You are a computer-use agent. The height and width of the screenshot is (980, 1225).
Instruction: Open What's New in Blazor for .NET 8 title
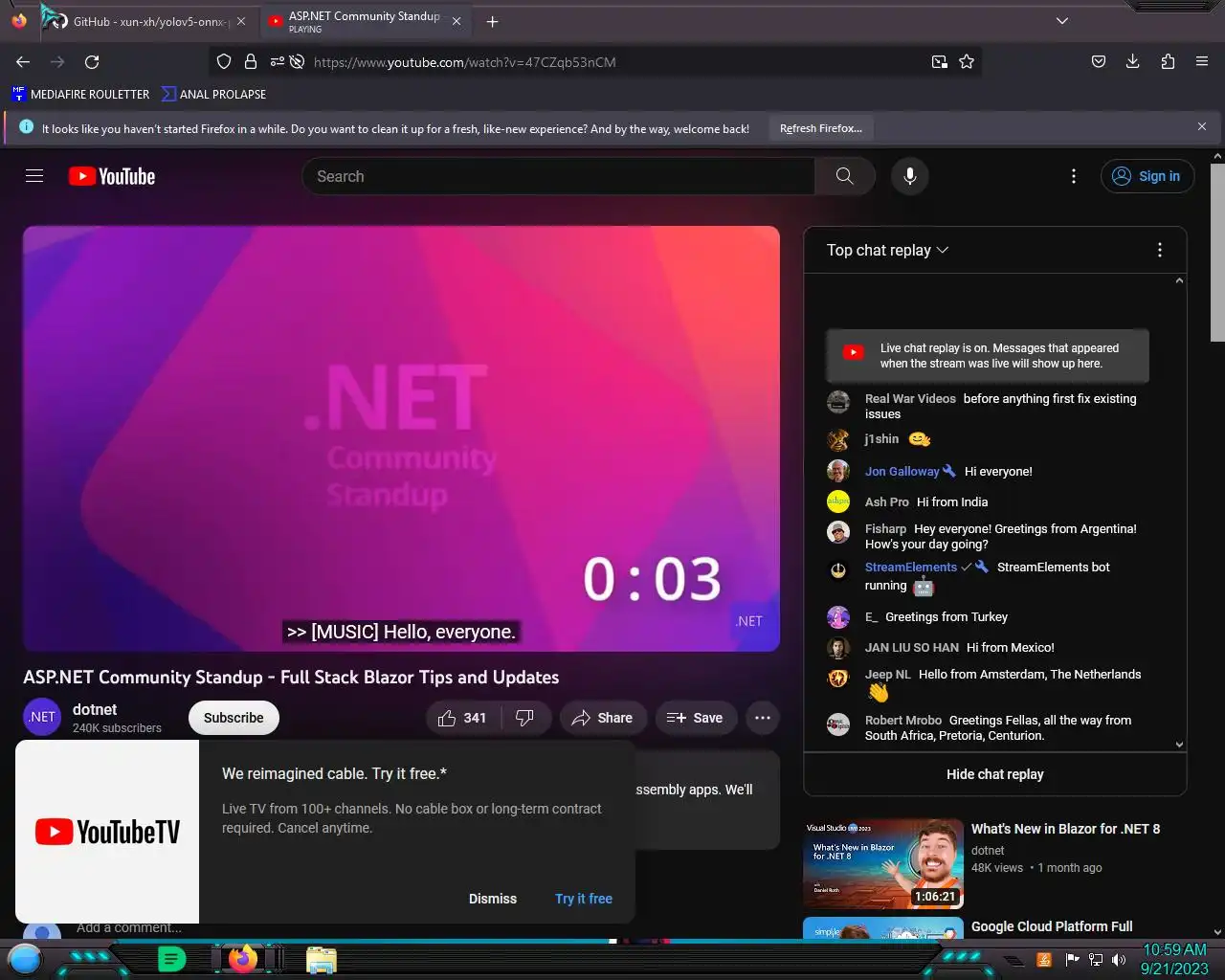[1065, 829]
